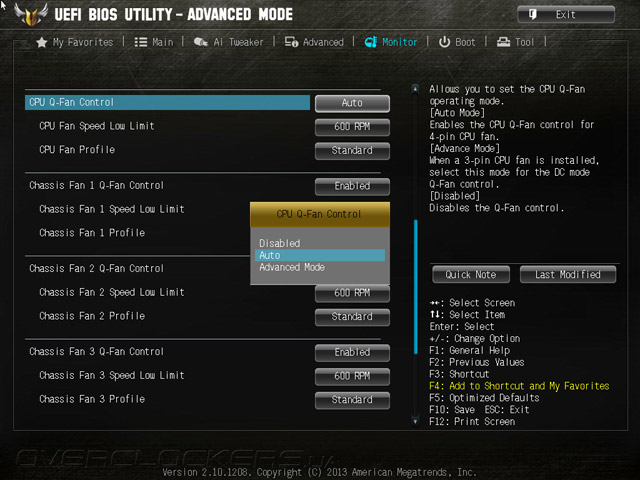Select Chassis Fan 2 Q-Fan Control label

pos(96,269)
